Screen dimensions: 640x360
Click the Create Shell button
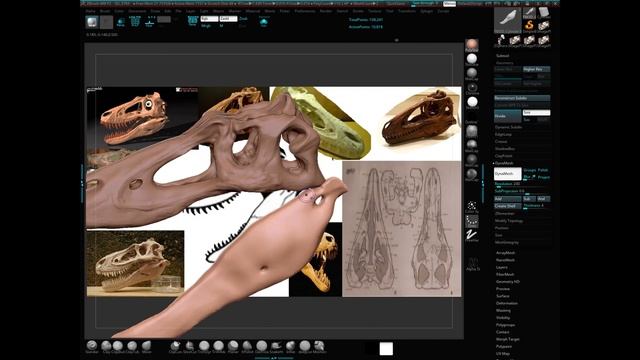pos(507,206)
